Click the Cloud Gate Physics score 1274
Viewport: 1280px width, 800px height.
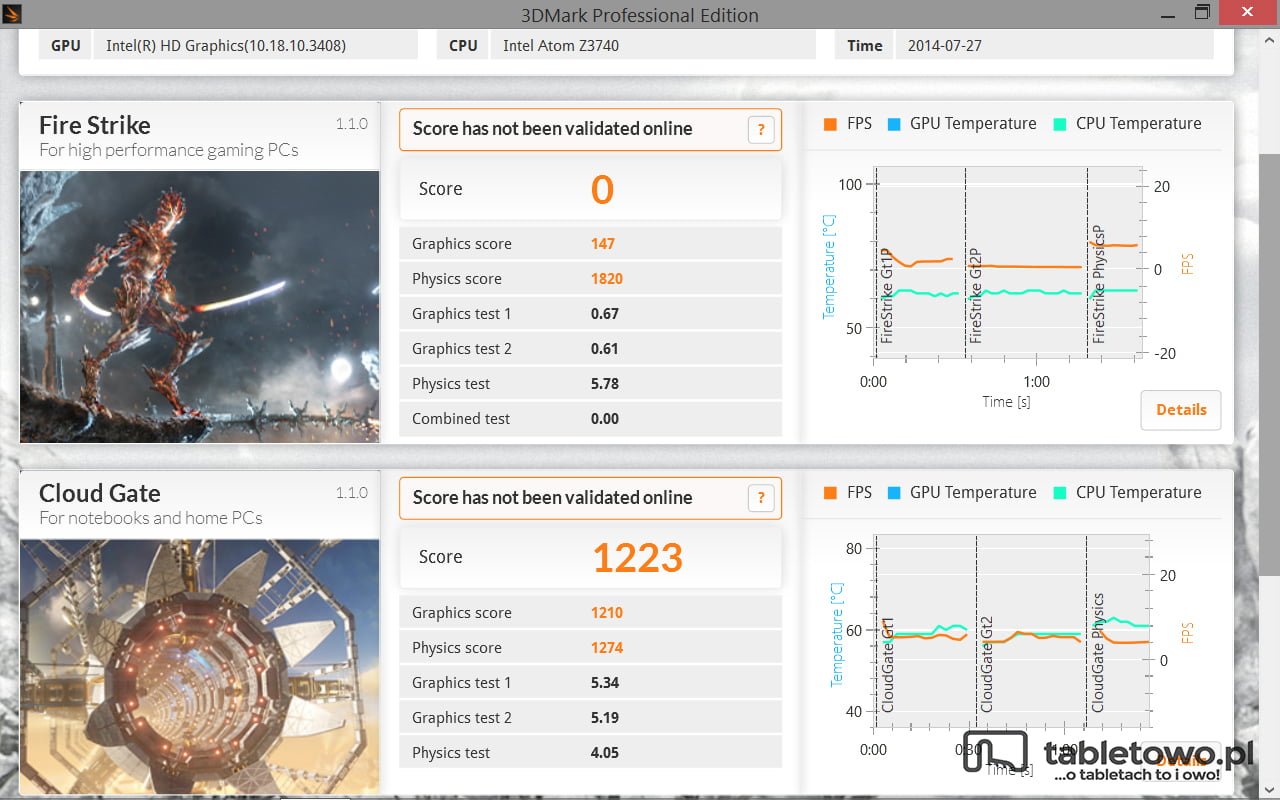tap(607, 648)
